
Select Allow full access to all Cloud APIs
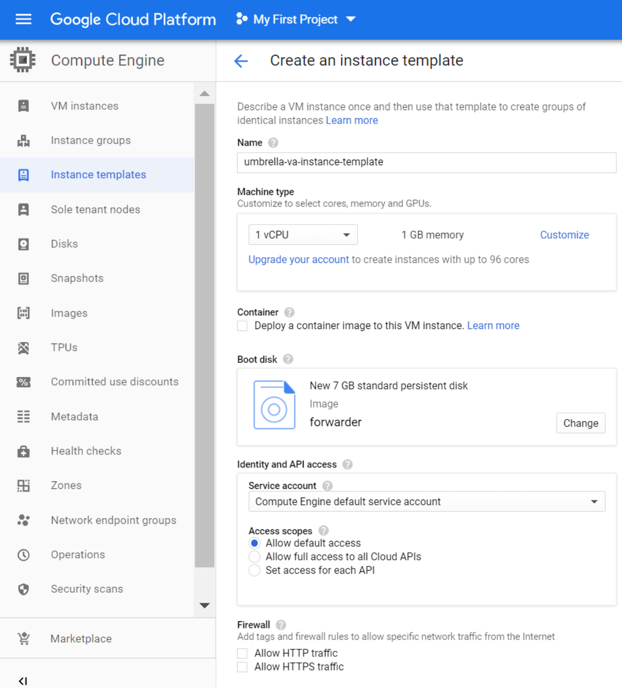(254, 557)
